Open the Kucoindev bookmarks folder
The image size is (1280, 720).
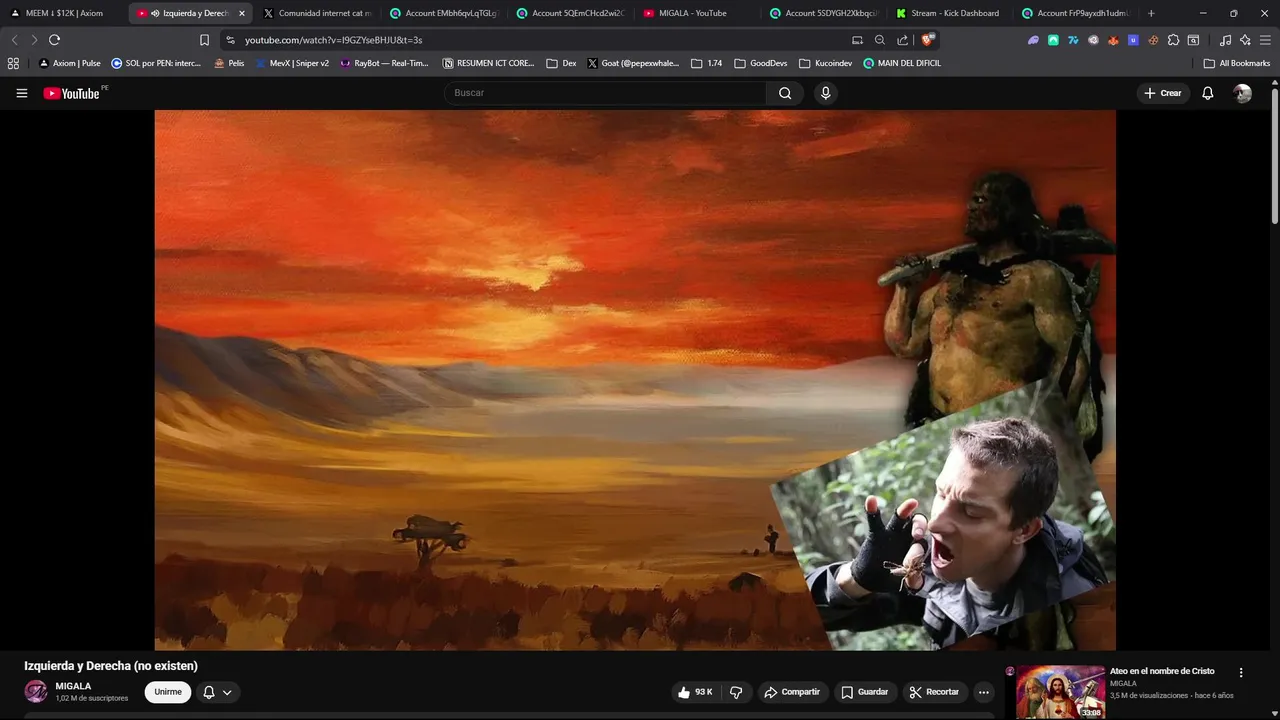tap(825, 63)
